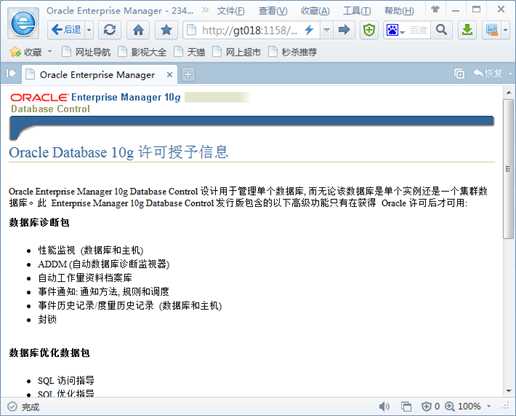Open screenshot tool dropdown arrow
The image size is (516, 416).
(505, 30)
